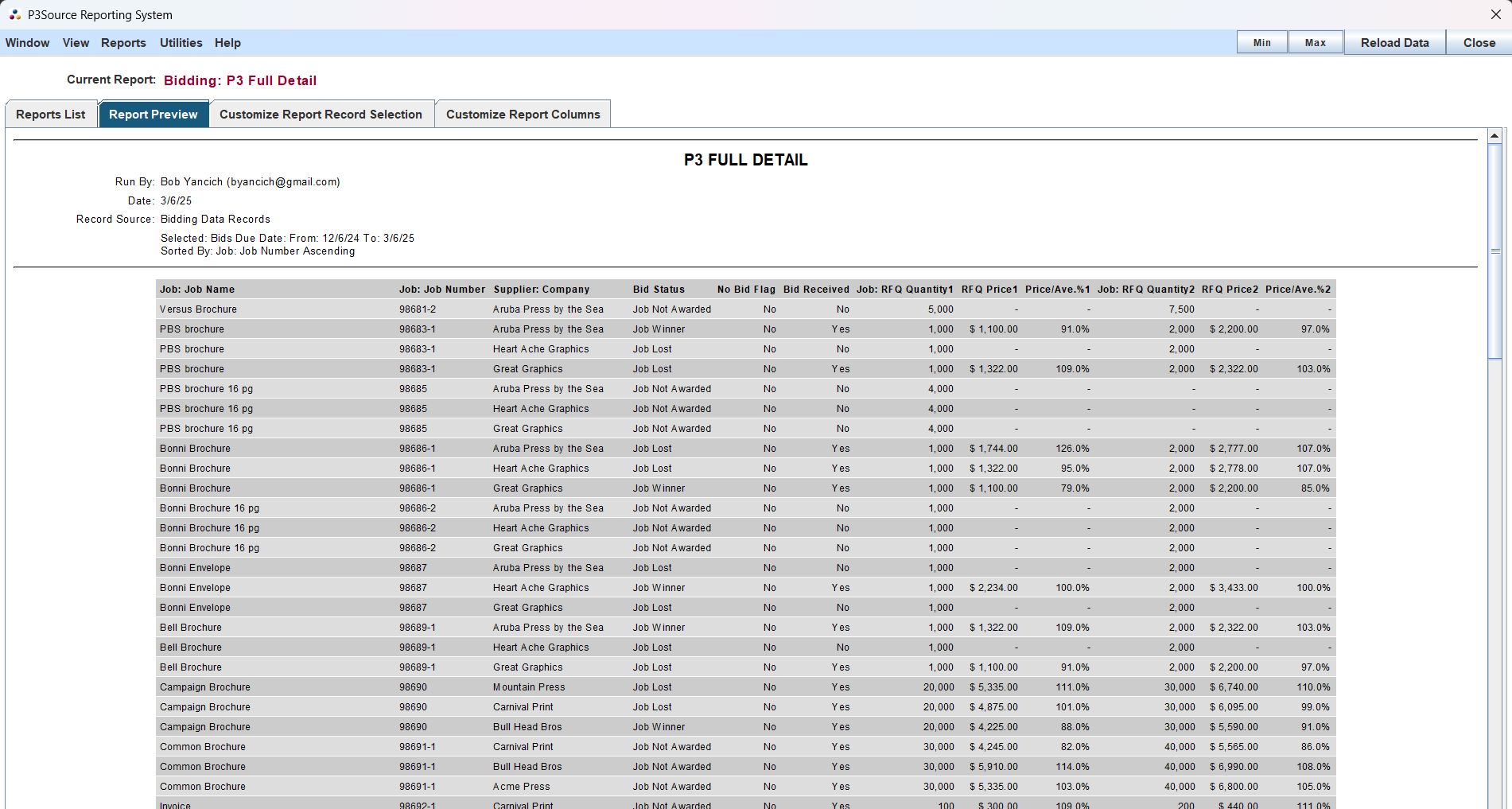Switch to the Reports List tab
Viewport: 1512px width, 809px height.
[x=51, y=115]
